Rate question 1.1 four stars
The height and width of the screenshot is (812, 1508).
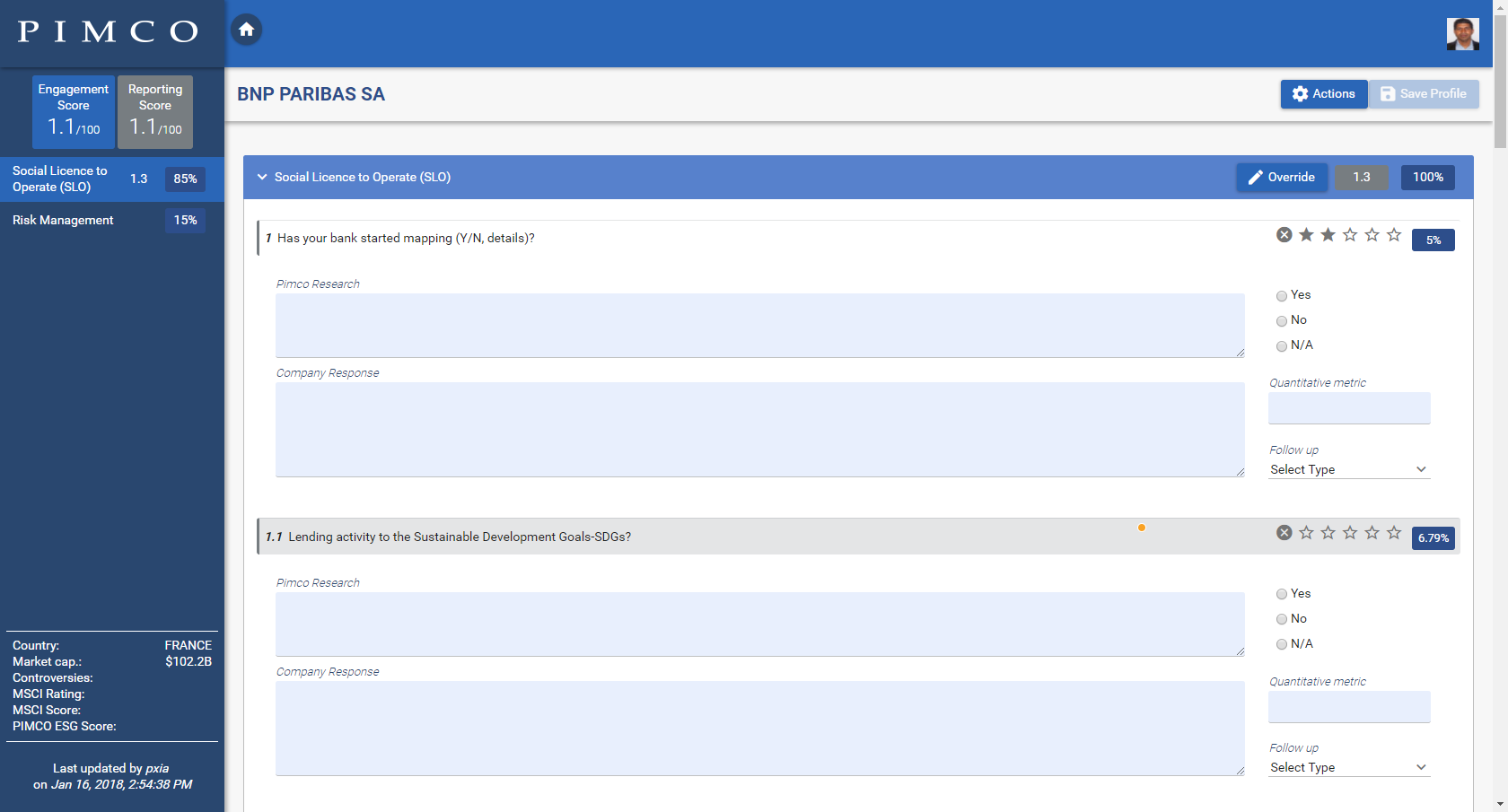click(x=1372, y=533)
